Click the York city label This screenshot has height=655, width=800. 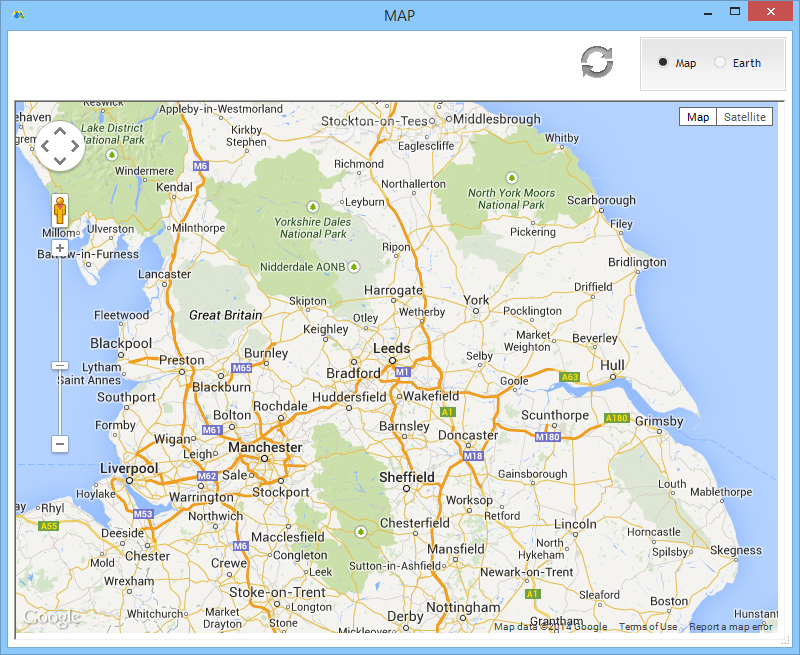coord(476,300)
